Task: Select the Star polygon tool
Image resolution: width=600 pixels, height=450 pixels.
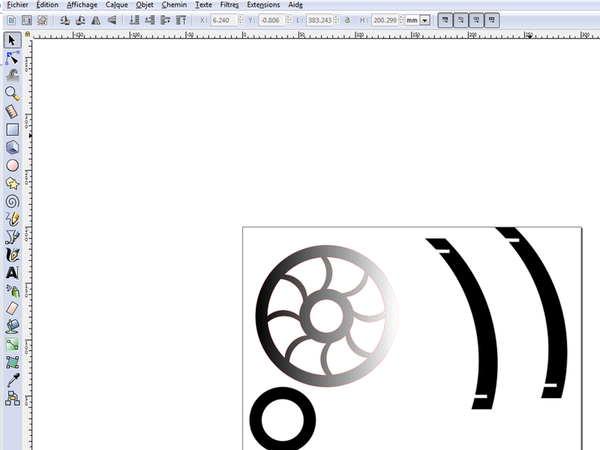Action: pos(12,183)
